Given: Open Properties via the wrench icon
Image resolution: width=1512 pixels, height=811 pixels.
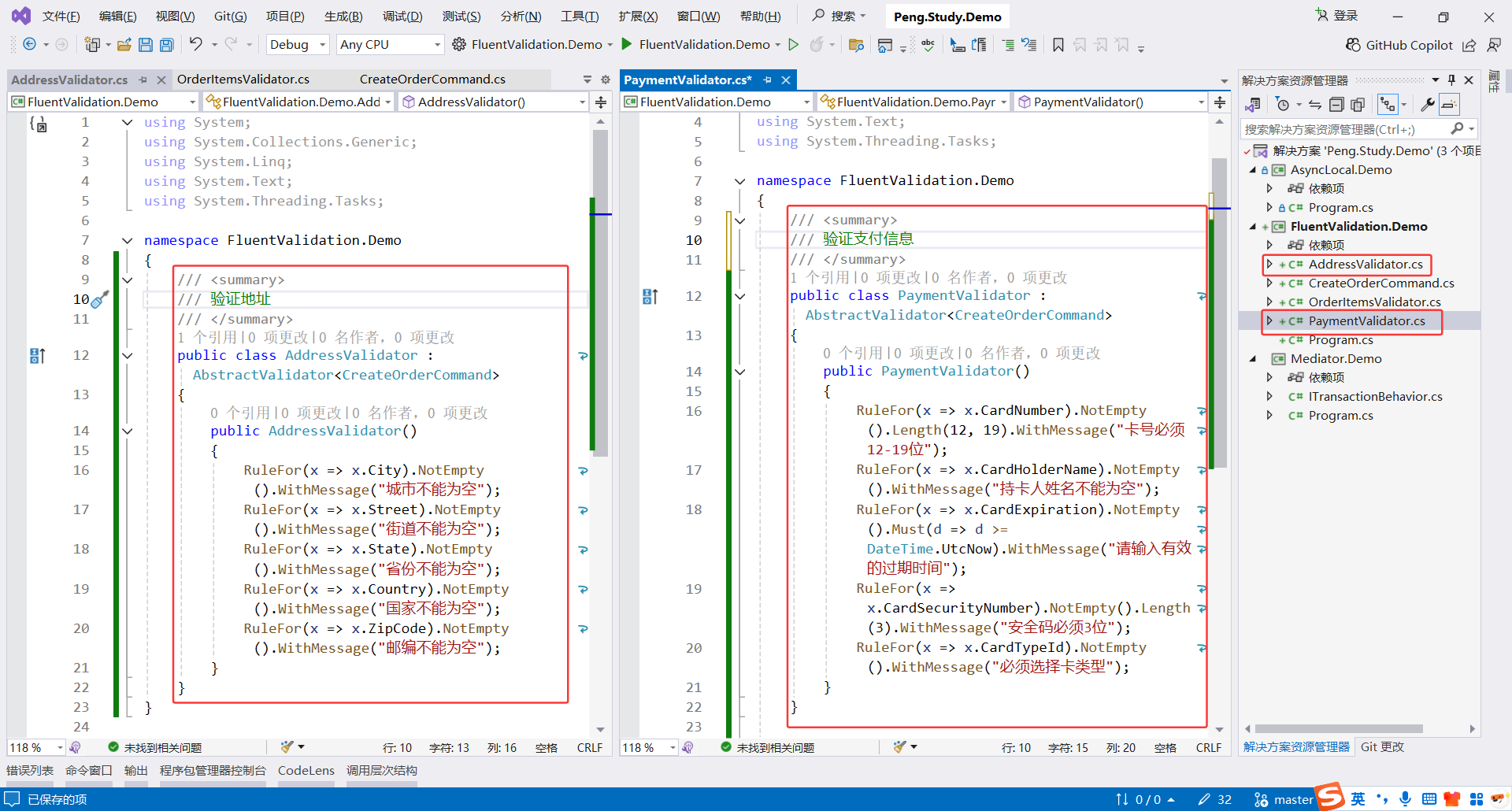Looking at the screenshot, I should [1427, 105].
